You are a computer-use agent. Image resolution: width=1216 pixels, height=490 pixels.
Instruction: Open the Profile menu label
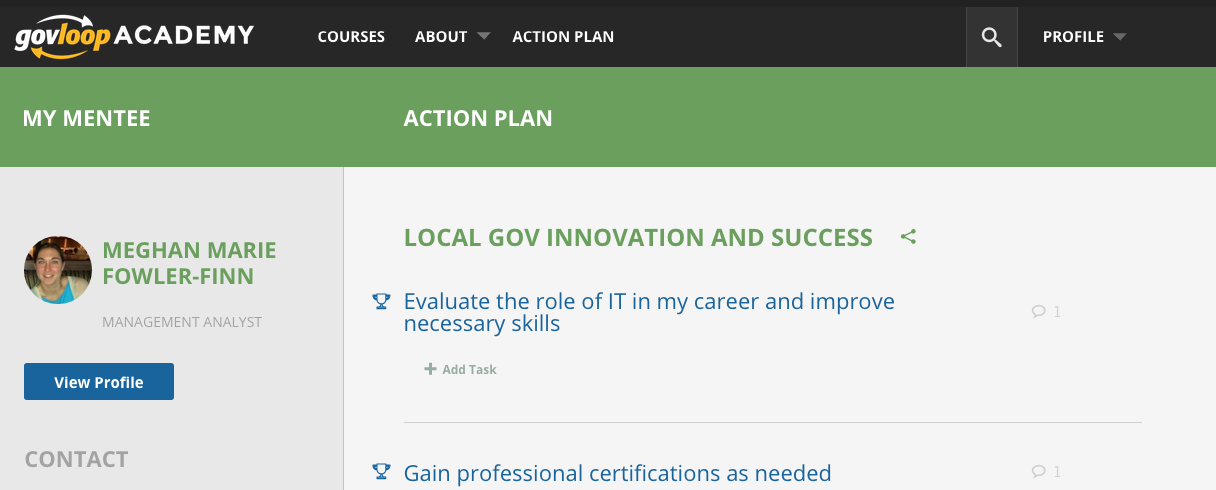pos(1073,37)
